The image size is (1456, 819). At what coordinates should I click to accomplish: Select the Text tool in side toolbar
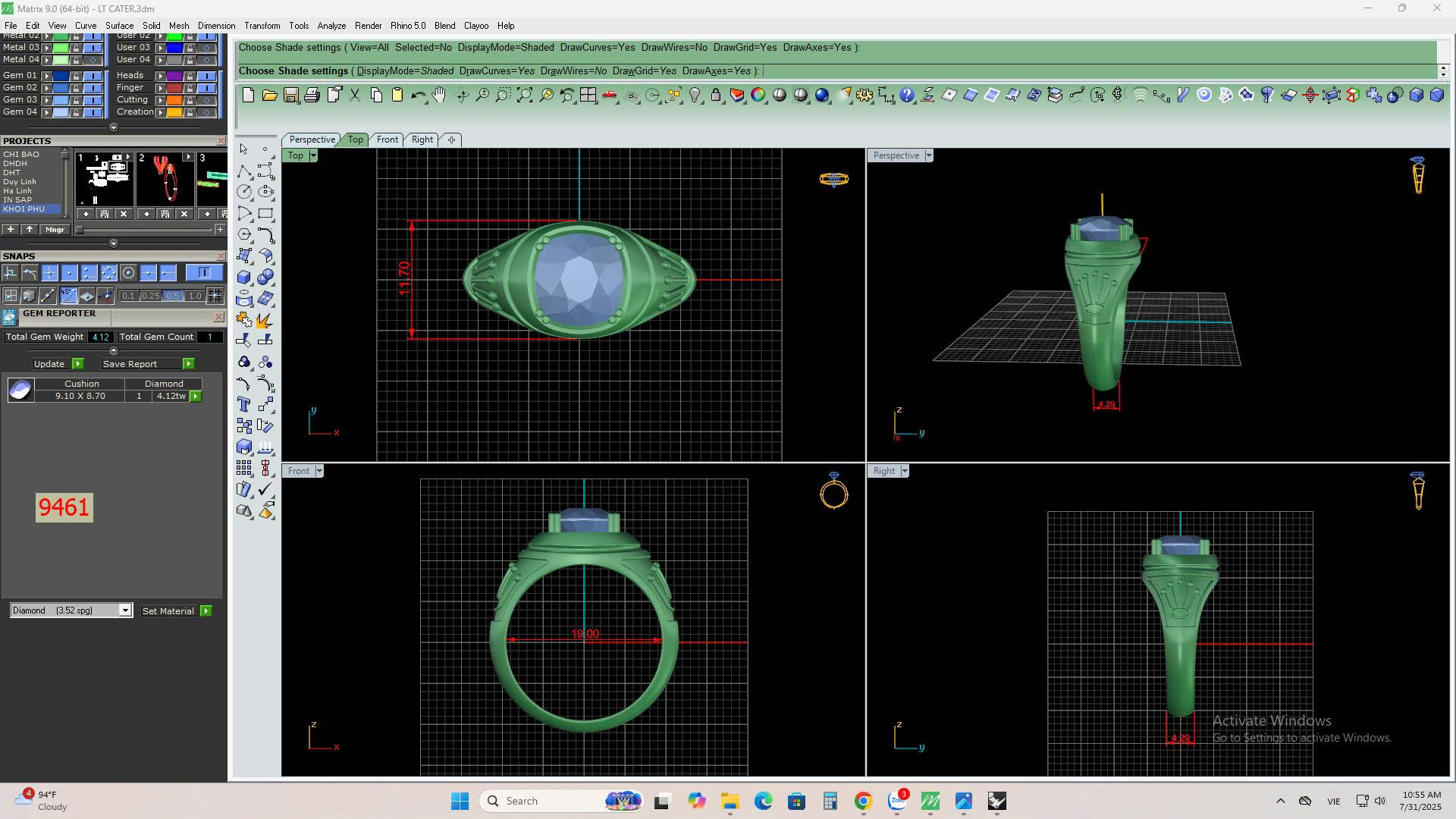tap(244, 404)
